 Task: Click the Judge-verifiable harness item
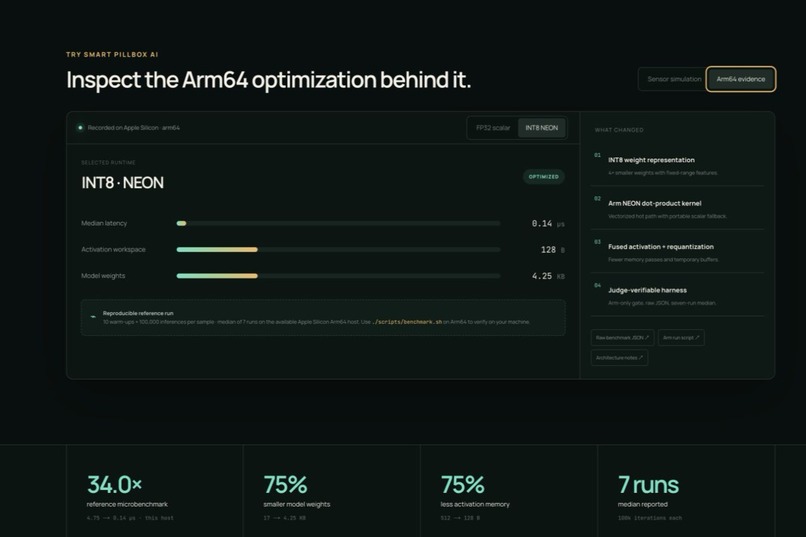677,295
